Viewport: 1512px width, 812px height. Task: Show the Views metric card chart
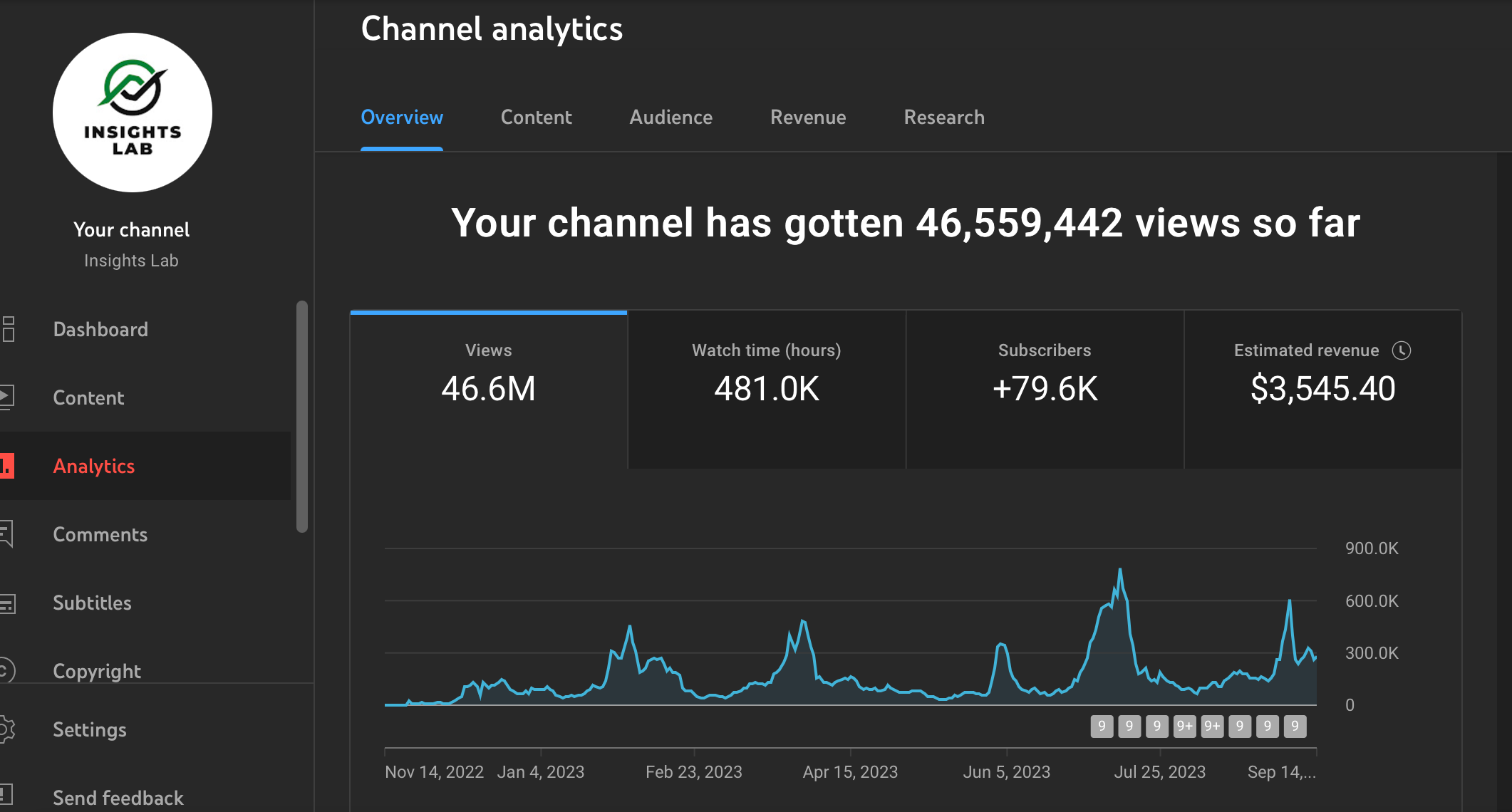(x=489, y=389)
